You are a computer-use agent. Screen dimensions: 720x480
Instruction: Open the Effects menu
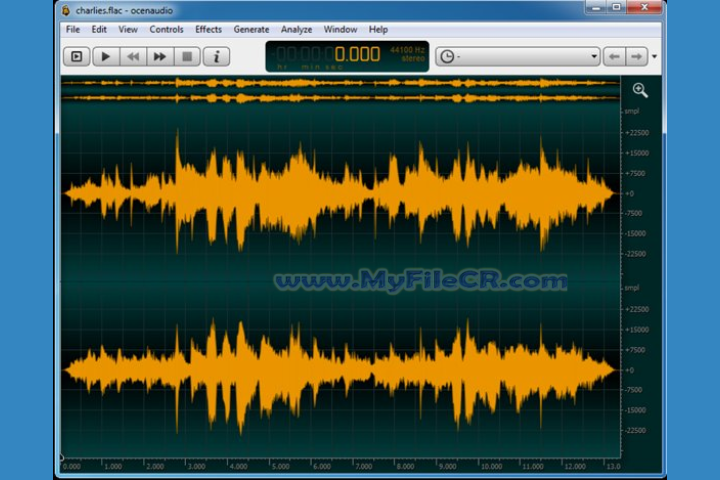coord(208,29)
